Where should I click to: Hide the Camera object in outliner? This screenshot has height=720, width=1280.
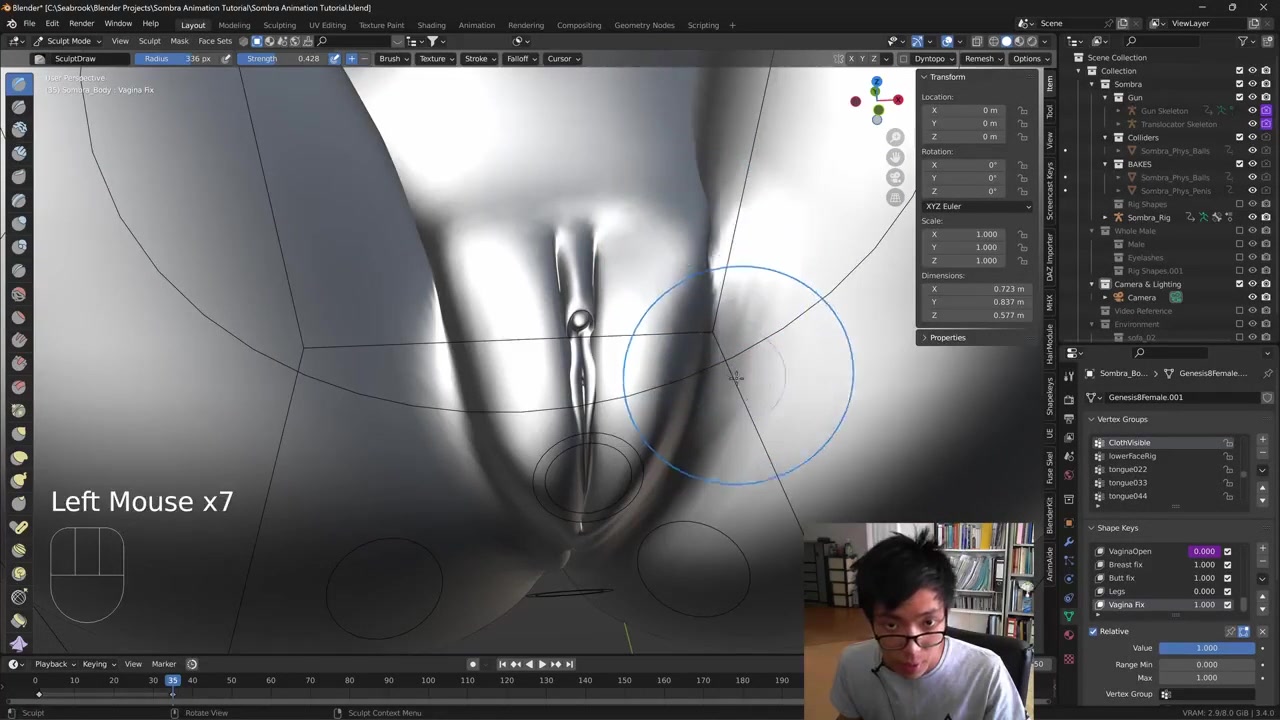click(x=1252, y=297)
